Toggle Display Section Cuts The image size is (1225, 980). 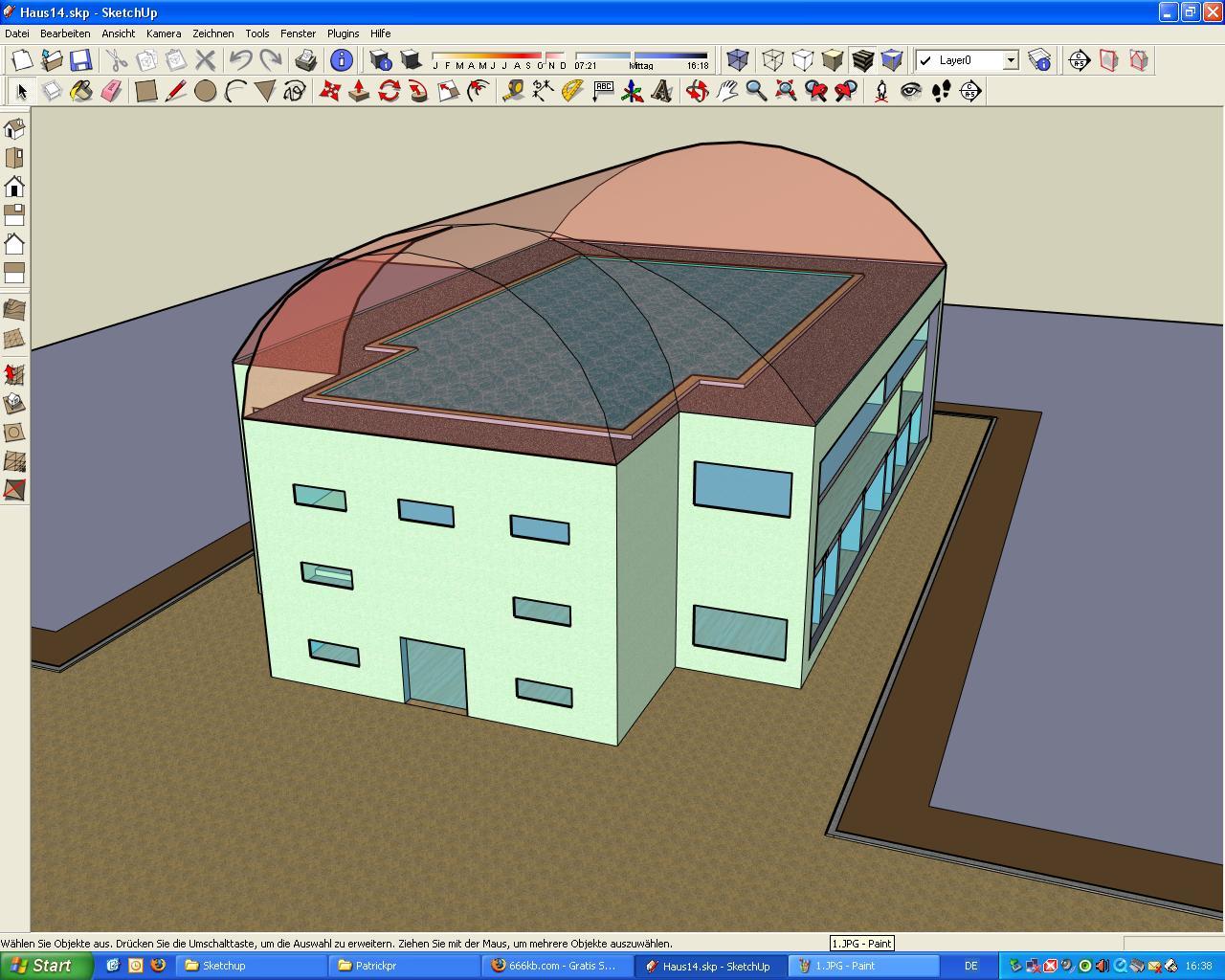[x=1139, y=60]
